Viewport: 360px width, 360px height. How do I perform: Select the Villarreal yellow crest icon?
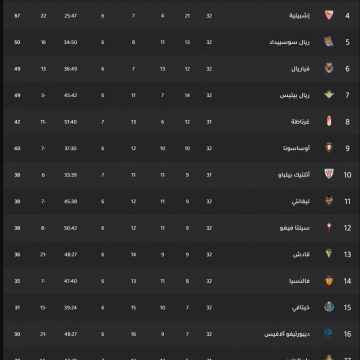(x=329, y=68)
